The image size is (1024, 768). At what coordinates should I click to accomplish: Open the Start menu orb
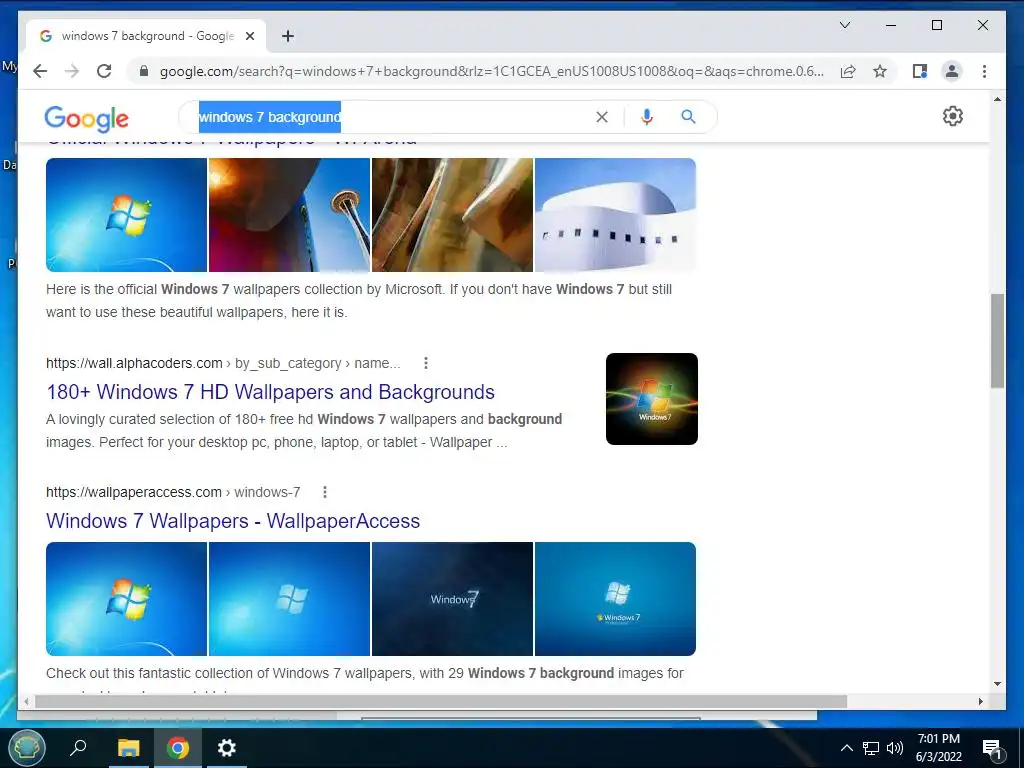[27, 748]
